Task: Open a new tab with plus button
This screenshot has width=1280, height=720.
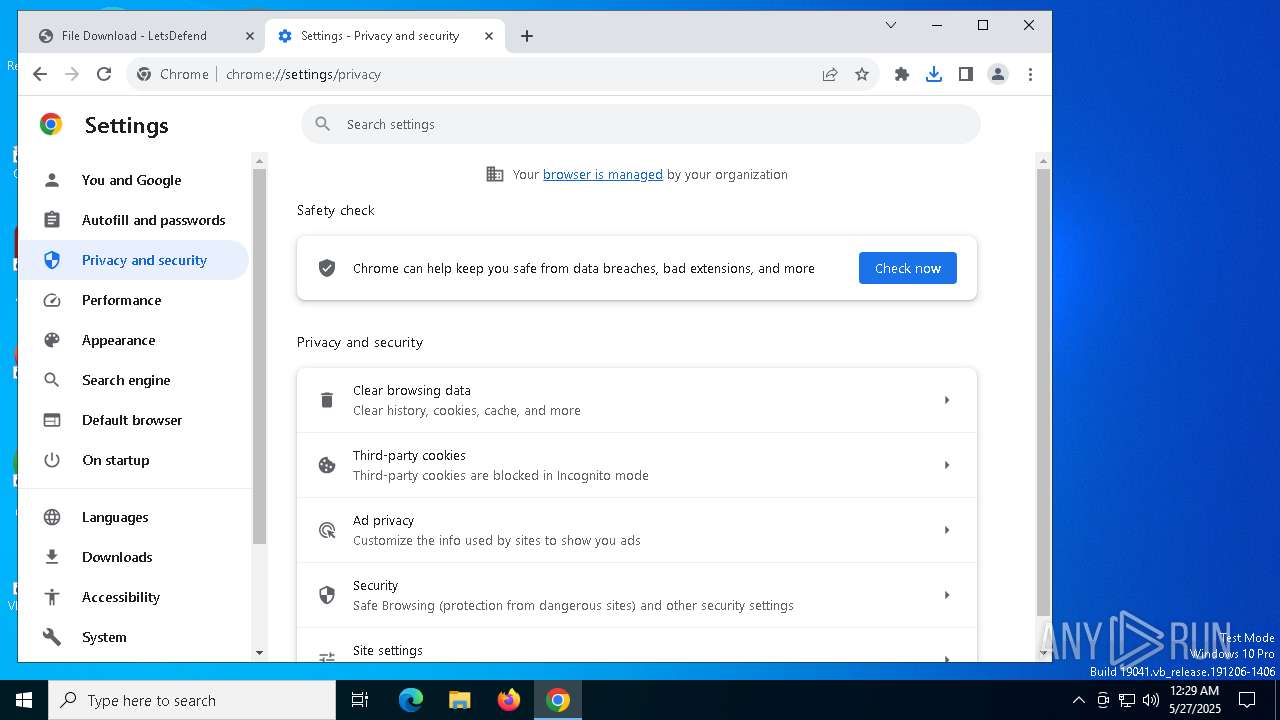Action: tap(527, 36)
